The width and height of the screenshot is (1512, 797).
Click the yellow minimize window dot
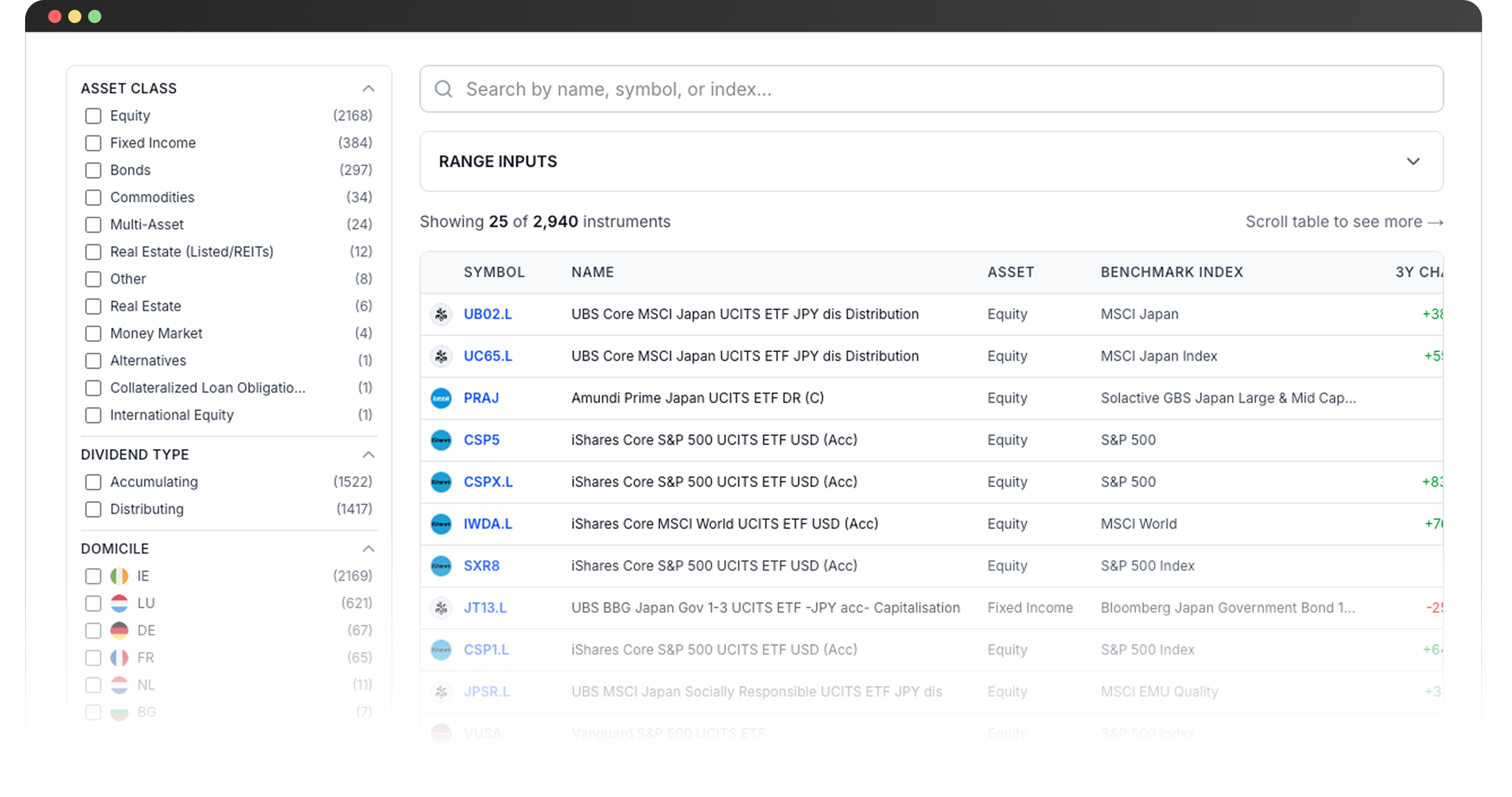coord(74,16)
